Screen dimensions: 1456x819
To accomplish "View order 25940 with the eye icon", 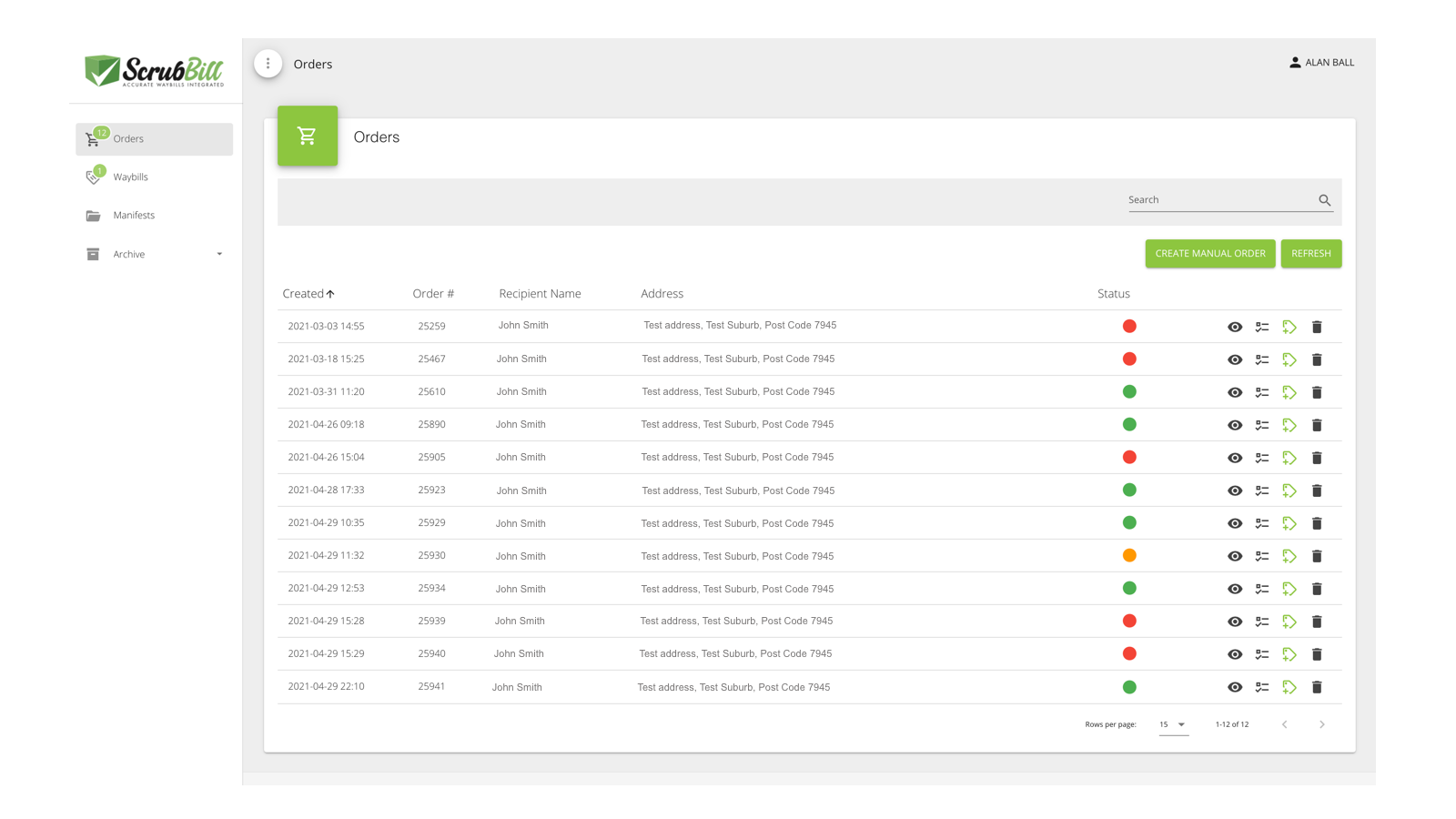I will click(x=1235, y=654).
